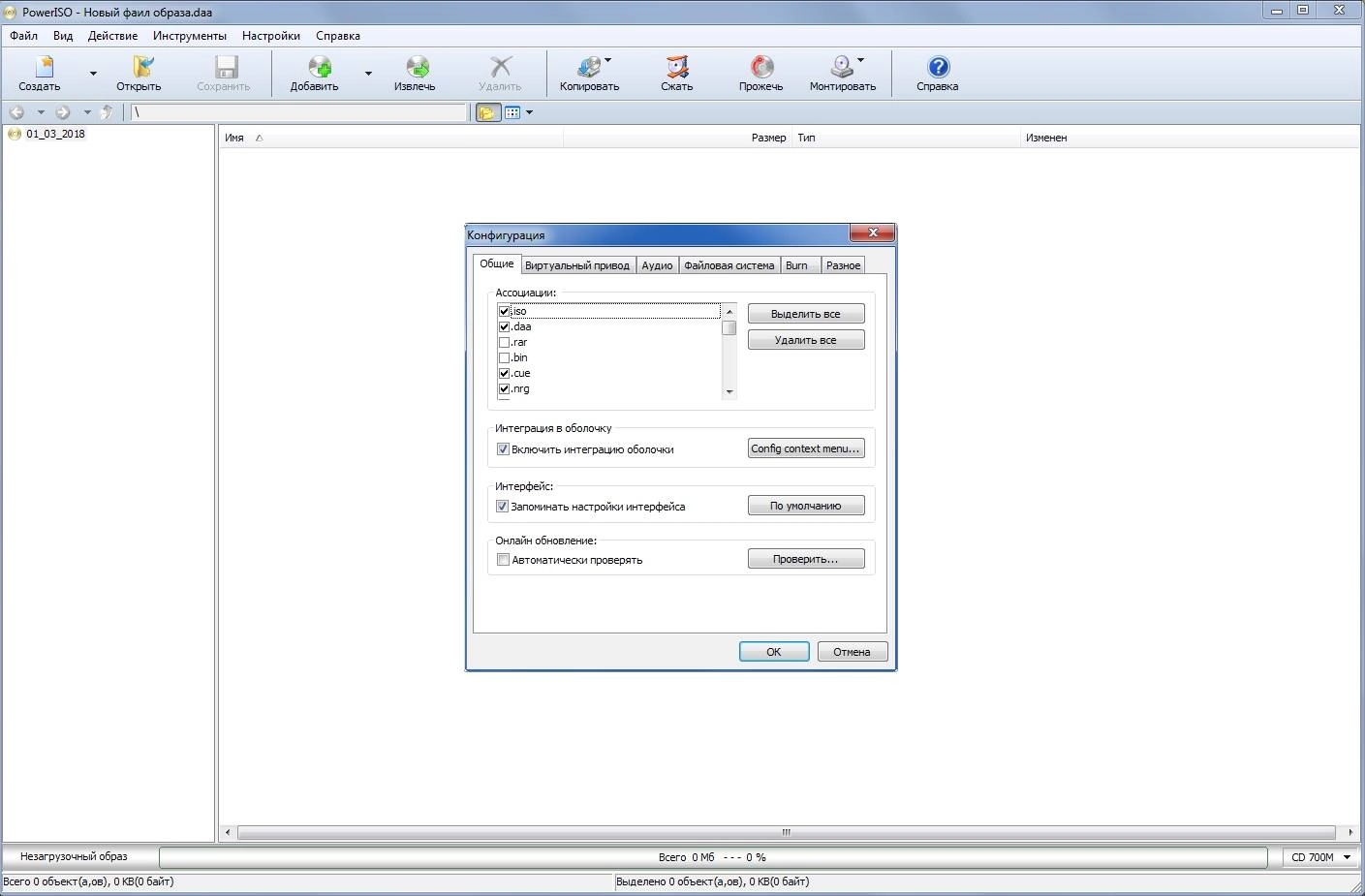Click the Открыть (Open) toolbar icon
The height and width of the screenshot is (896, 1365).
pos(139,74)
